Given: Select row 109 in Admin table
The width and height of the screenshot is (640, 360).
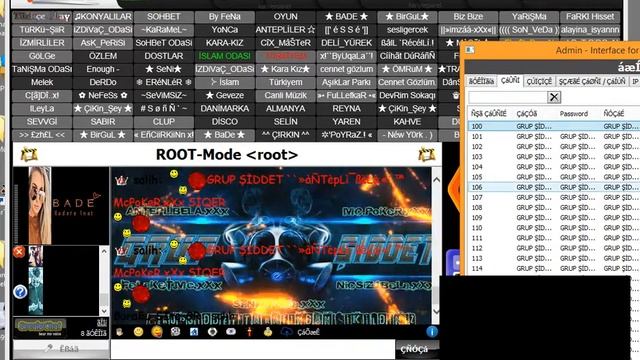Looking at the screenshot, I should (554, 218).
